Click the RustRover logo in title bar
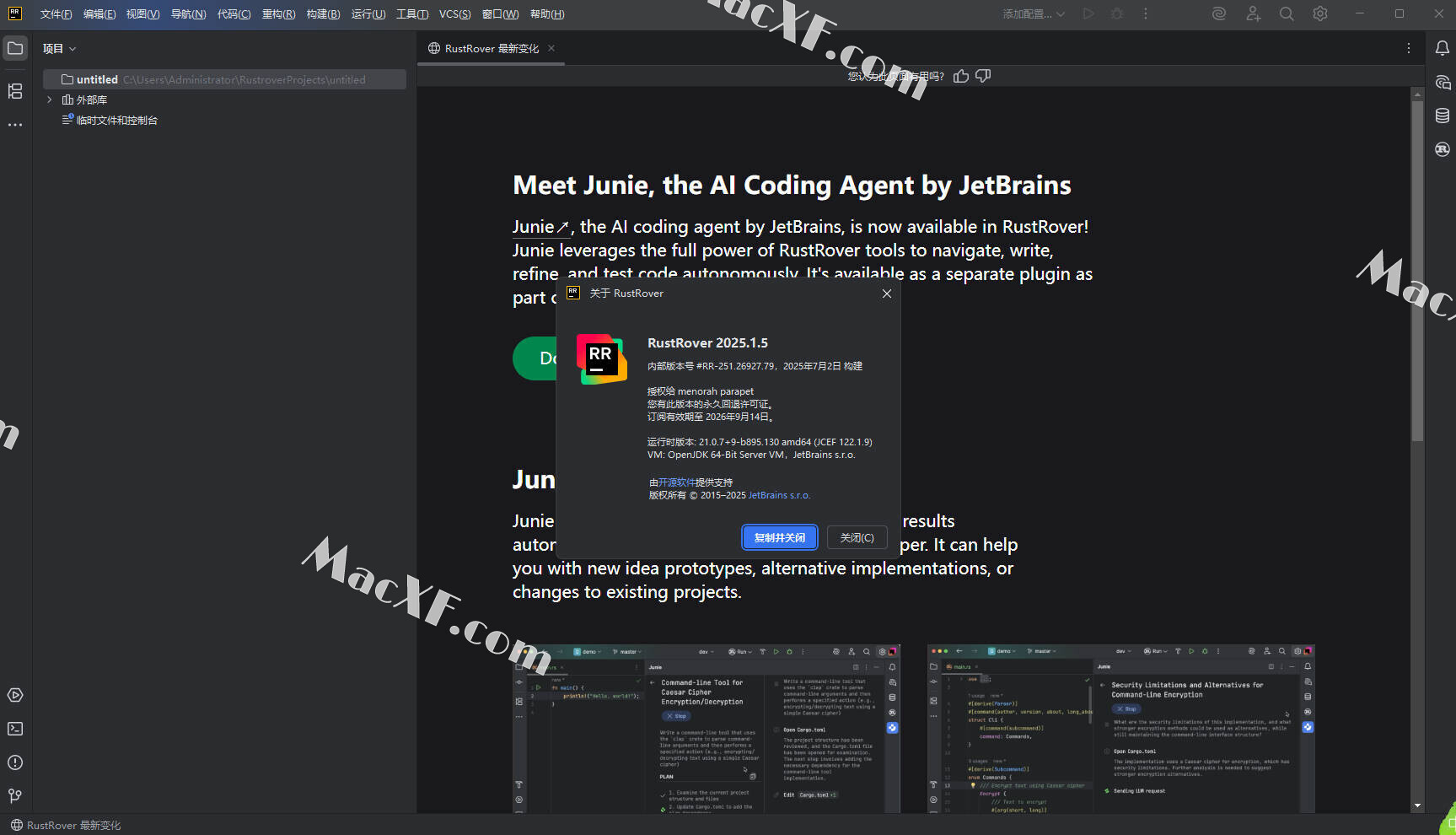 click(15, 13)
